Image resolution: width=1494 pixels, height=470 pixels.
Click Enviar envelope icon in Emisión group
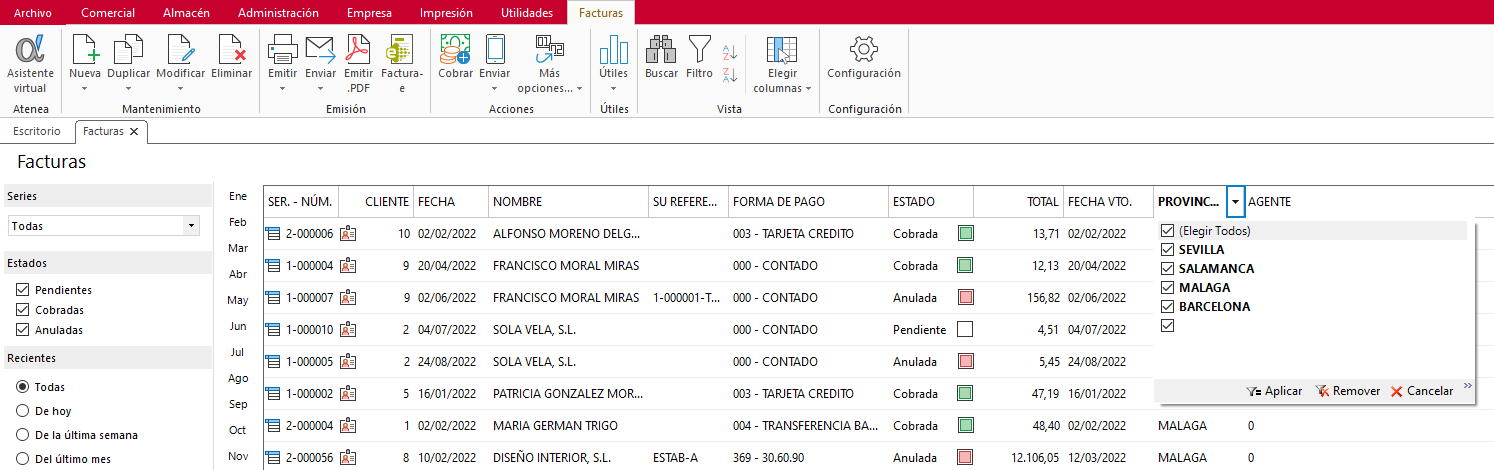[x=320, y=50]
